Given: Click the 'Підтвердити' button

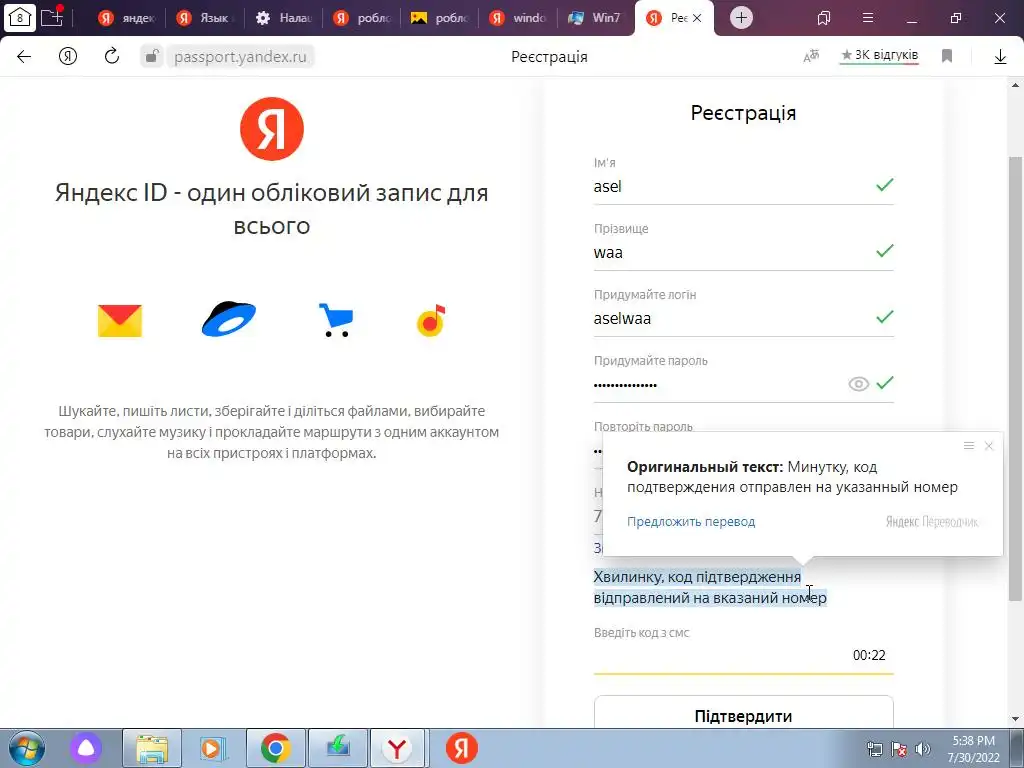Looking at the screenshot, I should (x=743, y=714).
